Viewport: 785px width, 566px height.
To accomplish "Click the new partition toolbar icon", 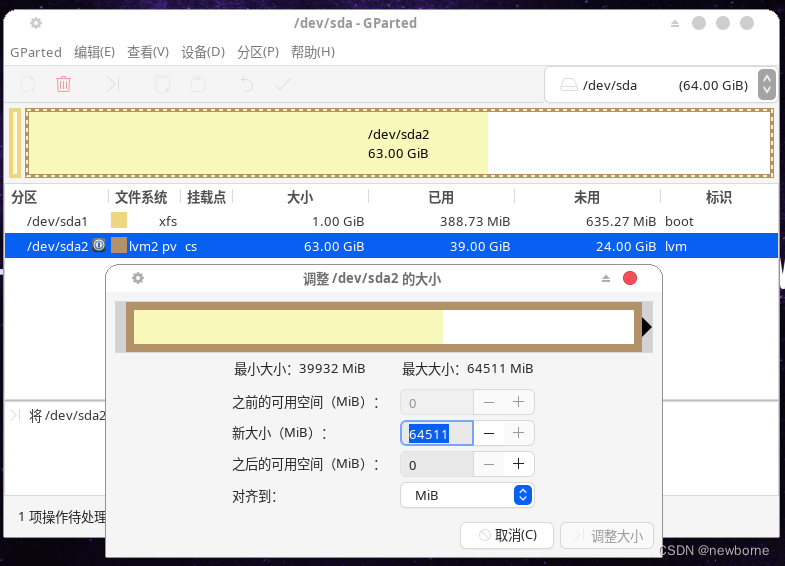I will point(29,84).
